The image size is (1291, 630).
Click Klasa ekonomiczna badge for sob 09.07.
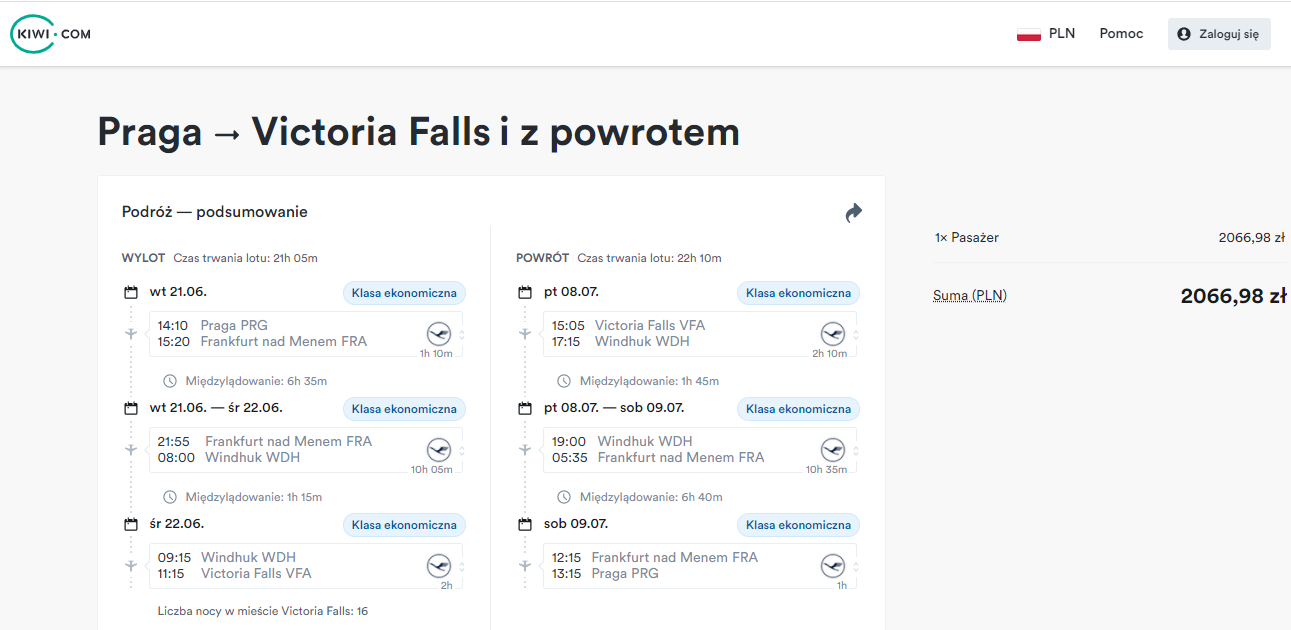pos(798,525)
